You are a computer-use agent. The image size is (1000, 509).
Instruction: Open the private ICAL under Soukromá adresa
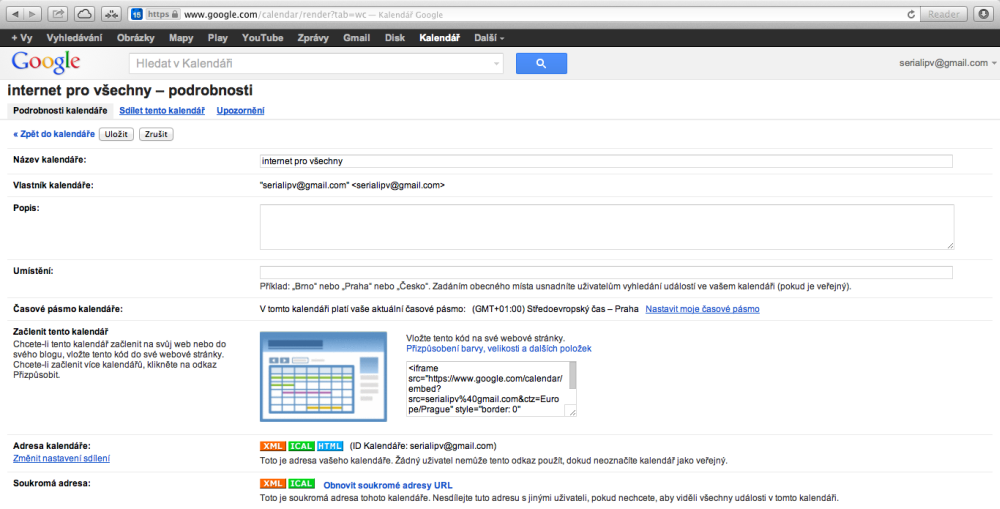click(301, 483)
